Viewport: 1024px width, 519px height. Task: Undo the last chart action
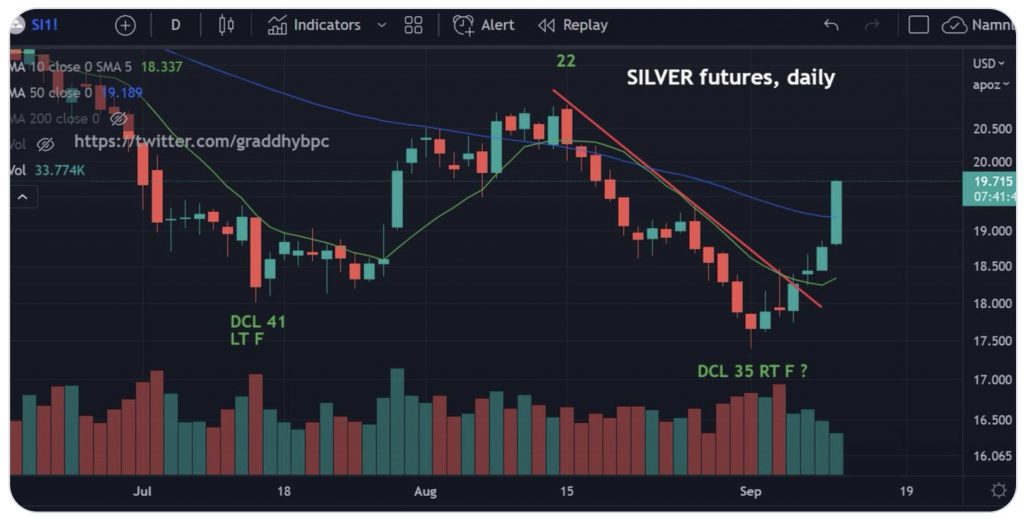[831, 25]
